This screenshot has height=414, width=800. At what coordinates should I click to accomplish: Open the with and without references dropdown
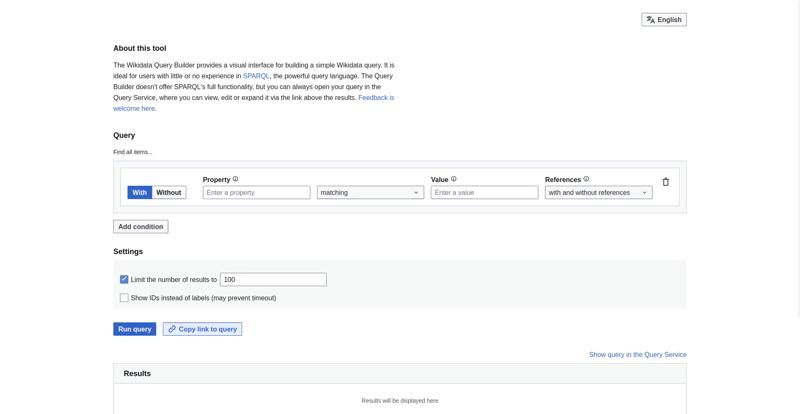[598, 192]
